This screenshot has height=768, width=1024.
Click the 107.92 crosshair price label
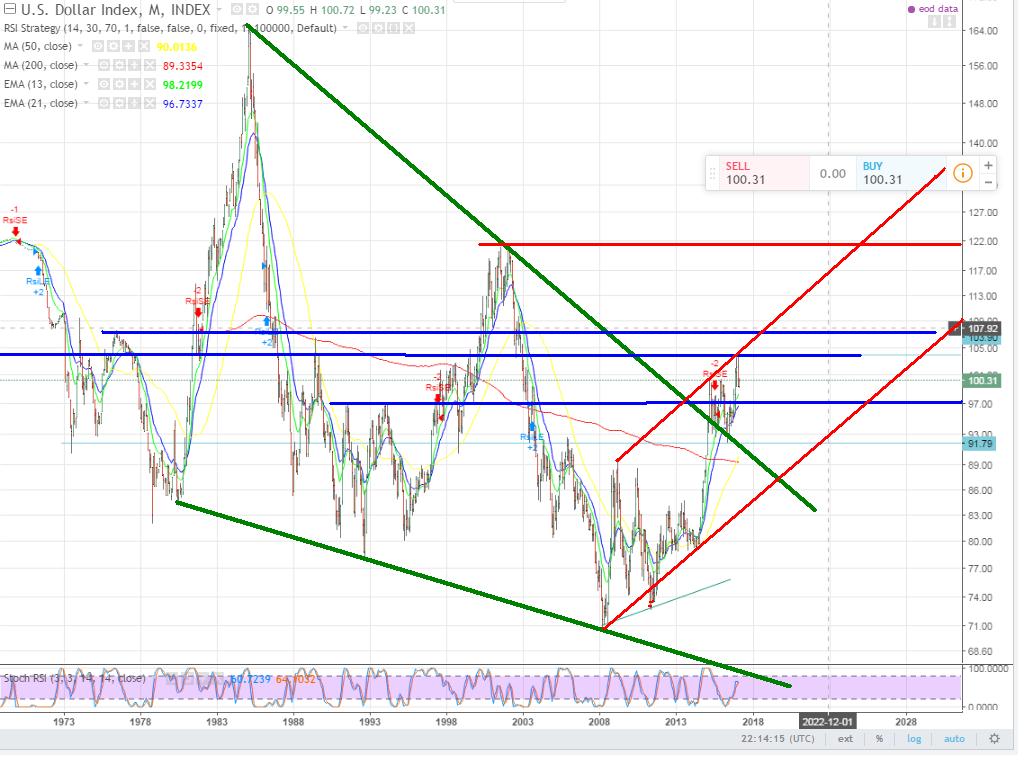pyautogui.click(x=982, y=328)
